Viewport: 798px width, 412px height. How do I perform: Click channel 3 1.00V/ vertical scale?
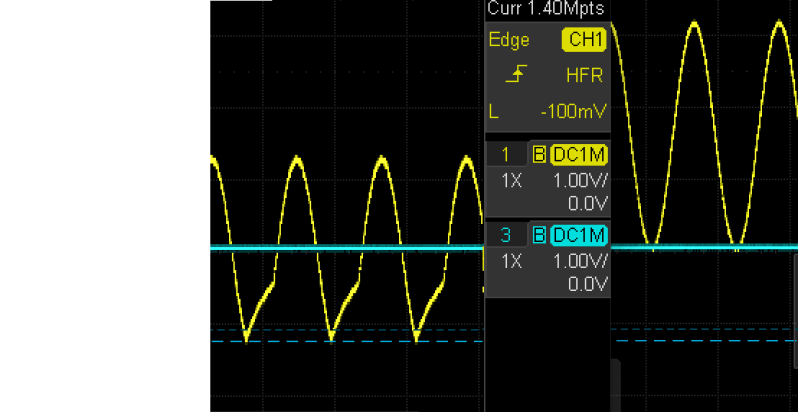click(x=580, y=261)
